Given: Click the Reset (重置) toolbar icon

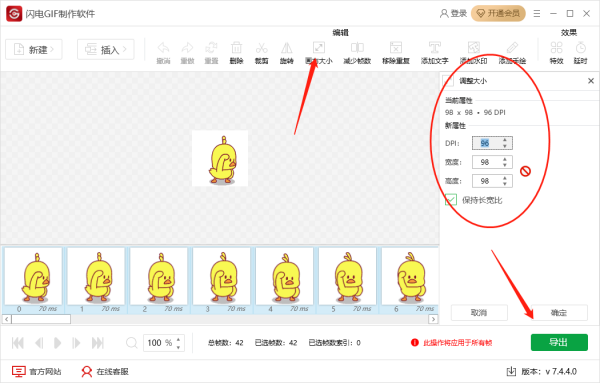Looking at the screenshot, I should 211,49.
